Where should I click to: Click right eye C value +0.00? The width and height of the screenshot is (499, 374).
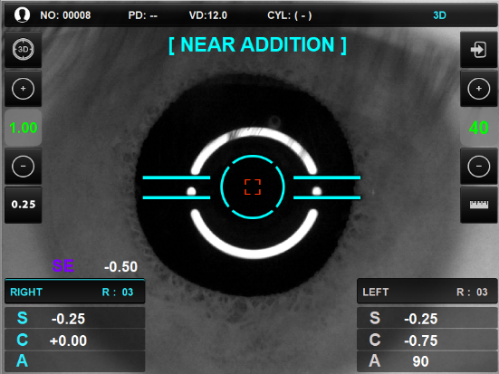click(x=68, y=341)
